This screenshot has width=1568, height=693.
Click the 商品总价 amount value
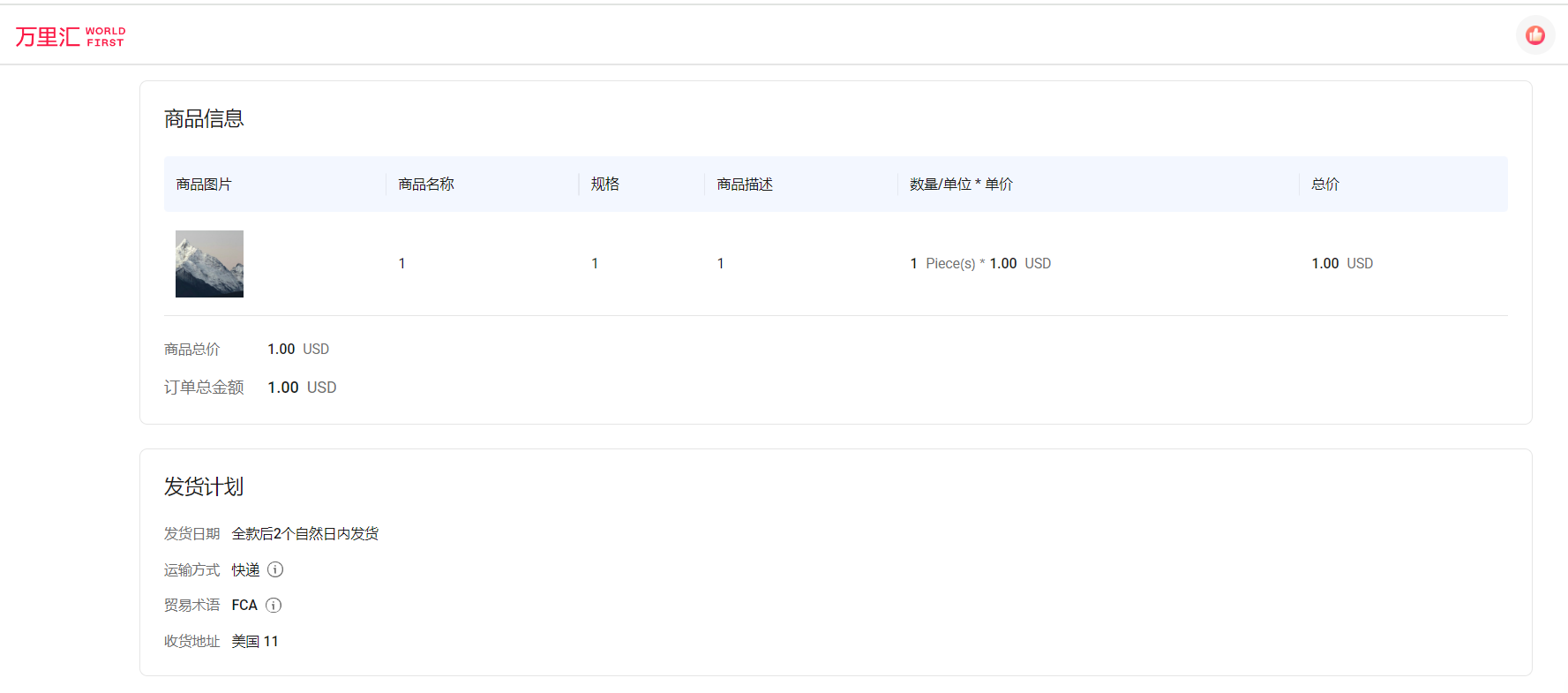tap(298, 350)
